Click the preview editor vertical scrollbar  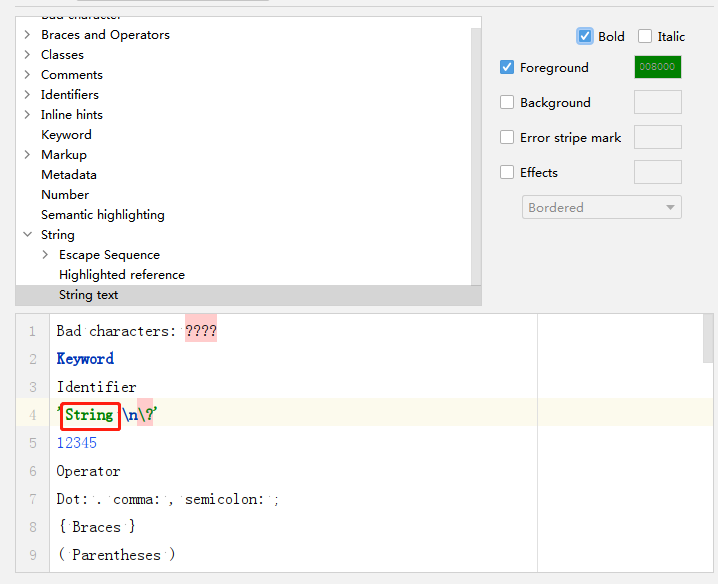pyautogui.click(x=708, y=339)
